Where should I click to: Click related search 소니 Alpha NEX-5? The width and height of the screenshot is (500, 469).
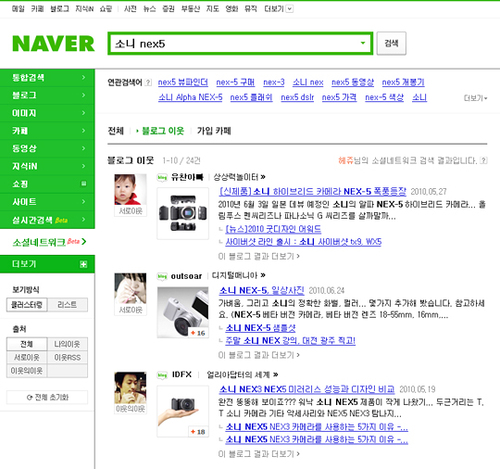190,97
